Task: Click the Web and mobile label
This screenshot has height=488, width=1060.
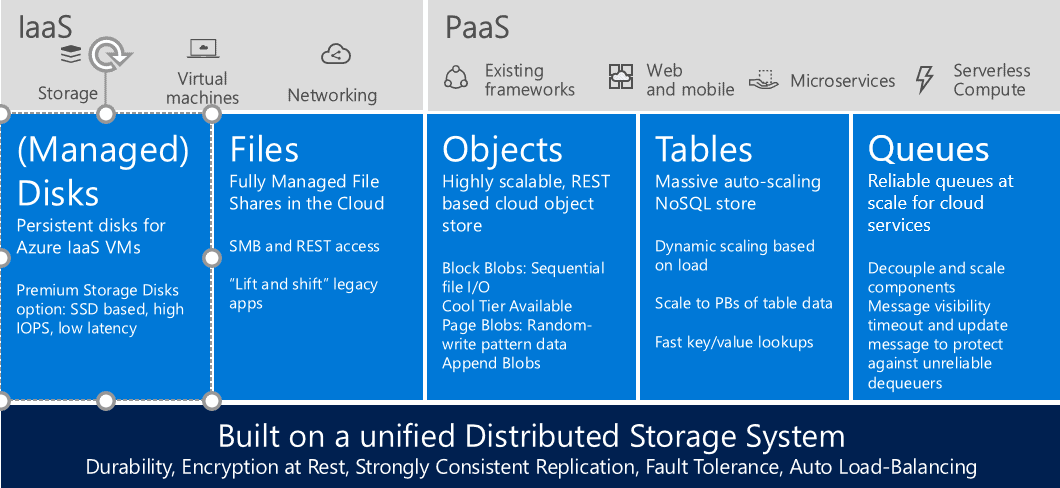Action: click(x=690, y=80)
